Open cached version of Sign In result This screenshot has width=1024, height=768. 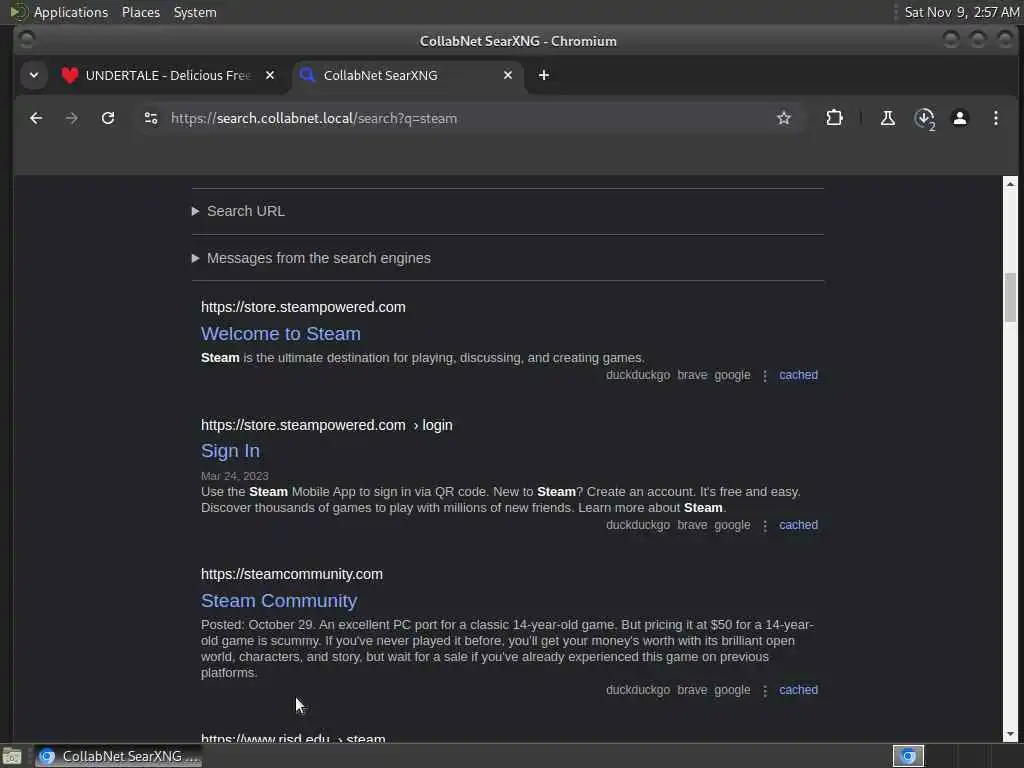[798, 525]
